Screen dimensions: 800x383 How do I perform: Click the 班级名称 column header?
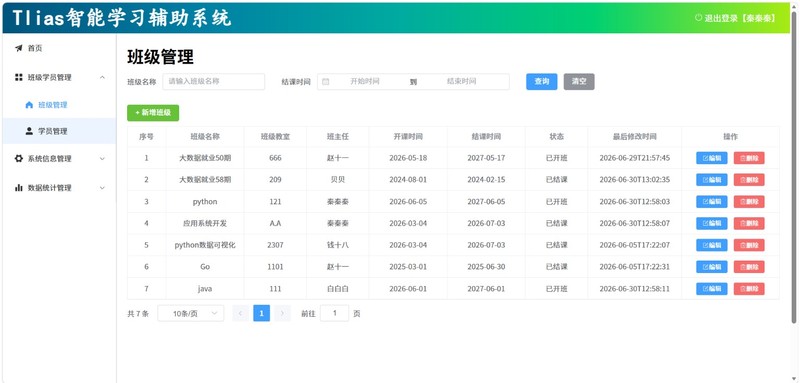click(x=205, y=137)
